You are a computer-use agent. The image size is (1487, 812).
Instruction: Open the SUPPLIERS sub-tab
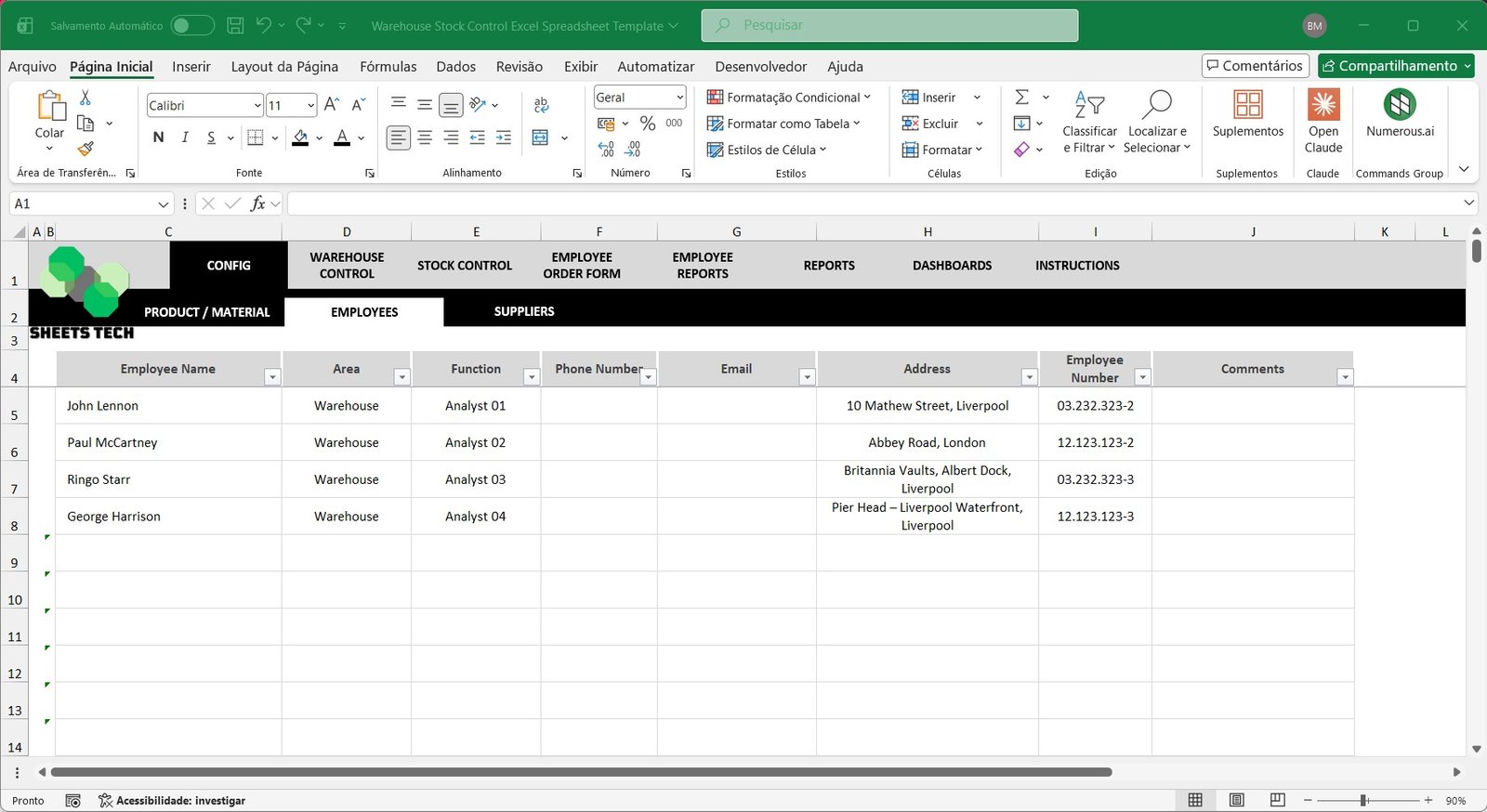524,311
